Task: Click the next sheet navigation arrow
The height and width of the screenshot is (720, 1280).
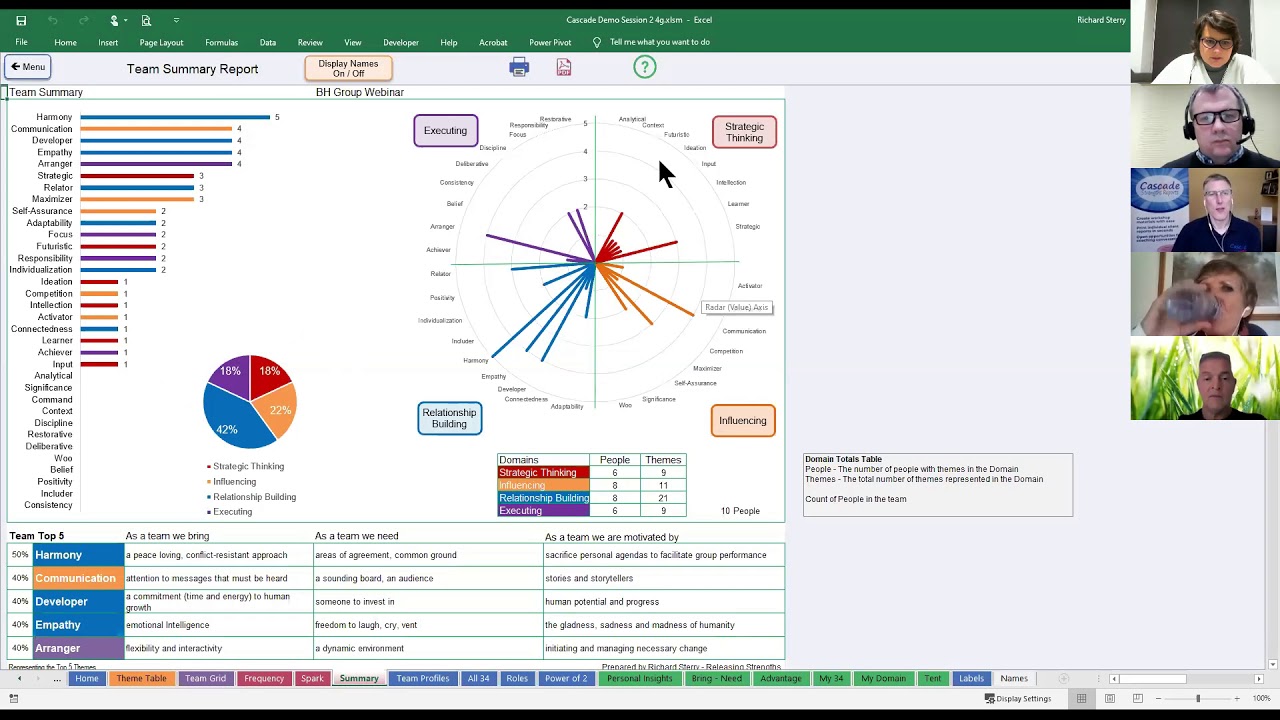Action: 39,679
